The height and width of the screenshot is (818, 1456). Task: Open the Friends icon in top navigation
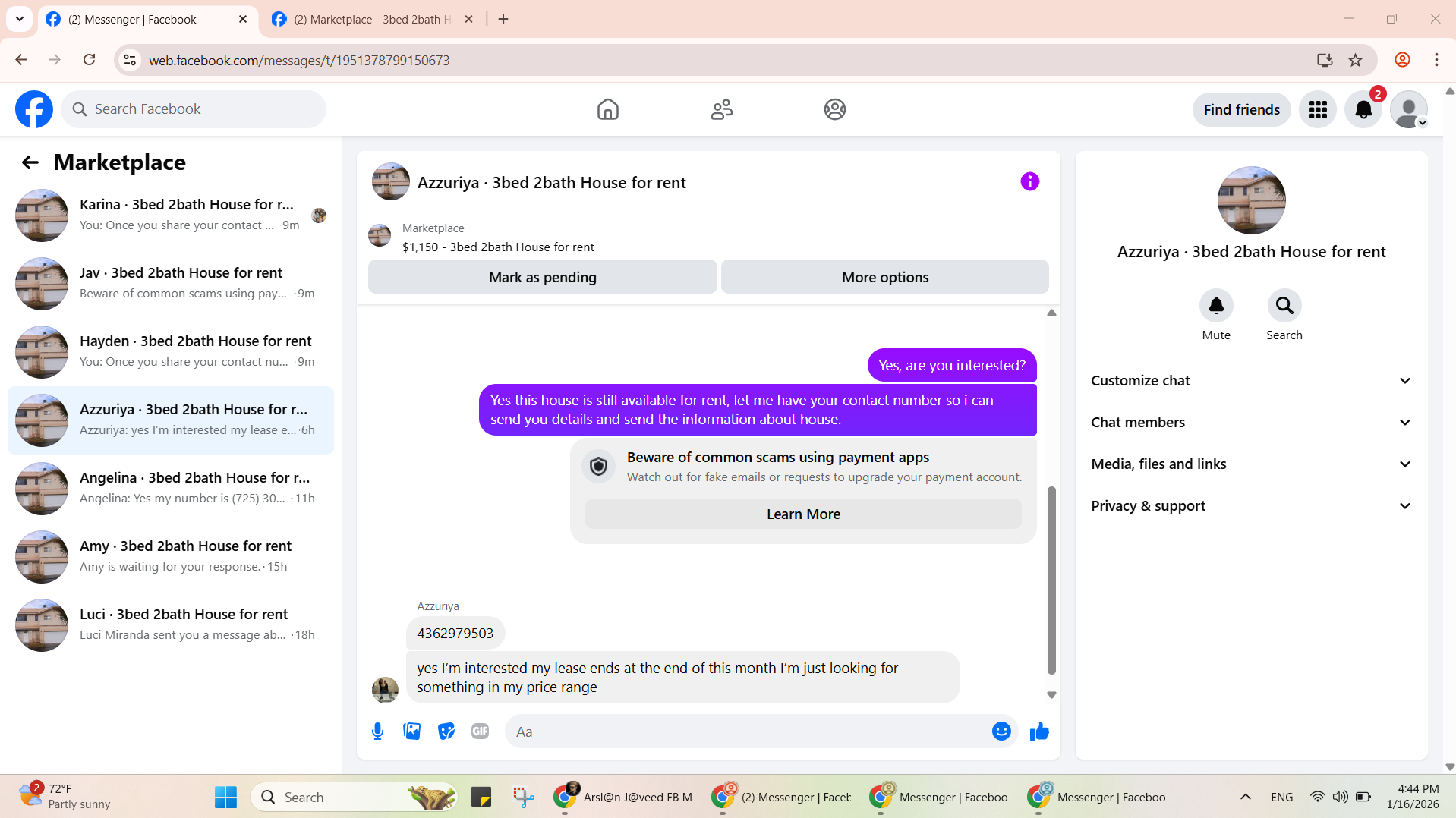721,109
